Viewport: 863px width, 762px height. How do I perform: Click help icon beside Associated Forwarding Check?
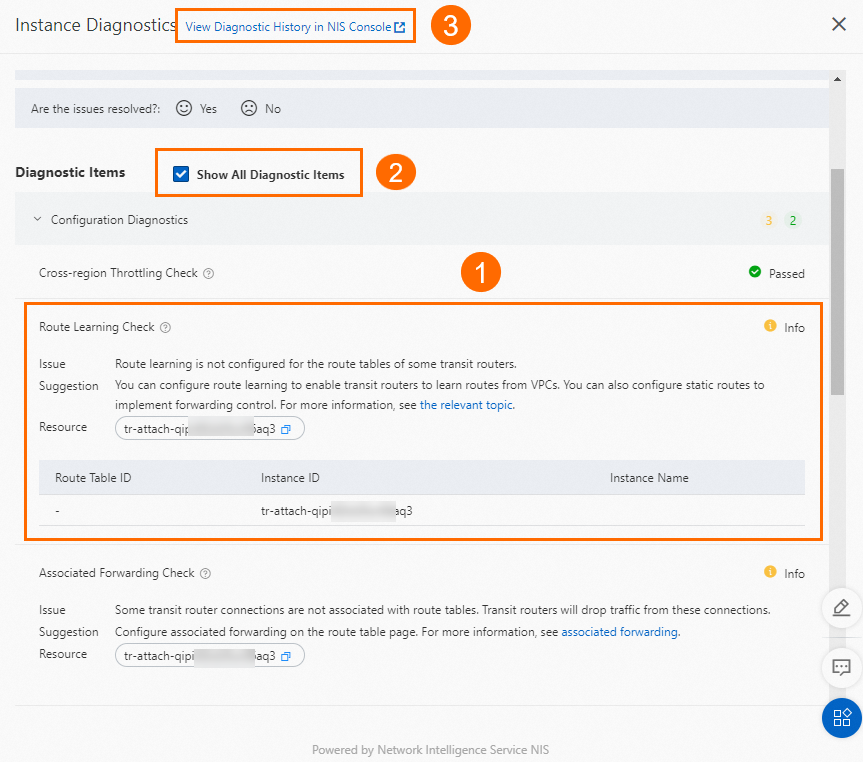205,574
